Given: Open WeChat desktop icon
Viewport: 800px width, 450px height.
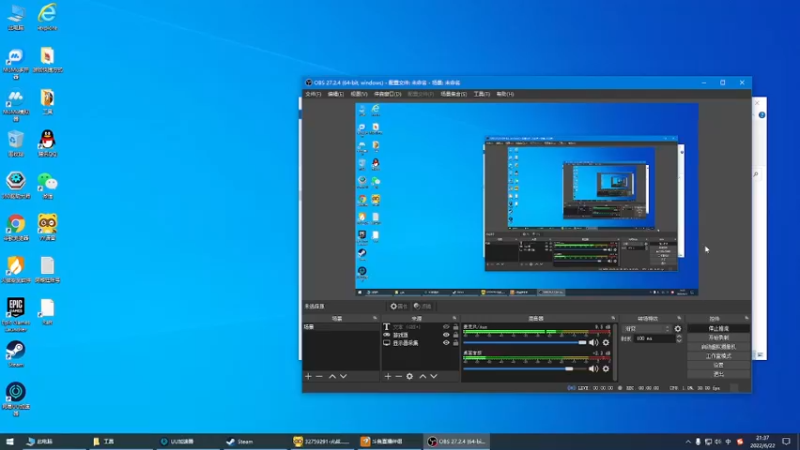Looking at the screenshot, I should pyautogui.click(x=47, y=185).
